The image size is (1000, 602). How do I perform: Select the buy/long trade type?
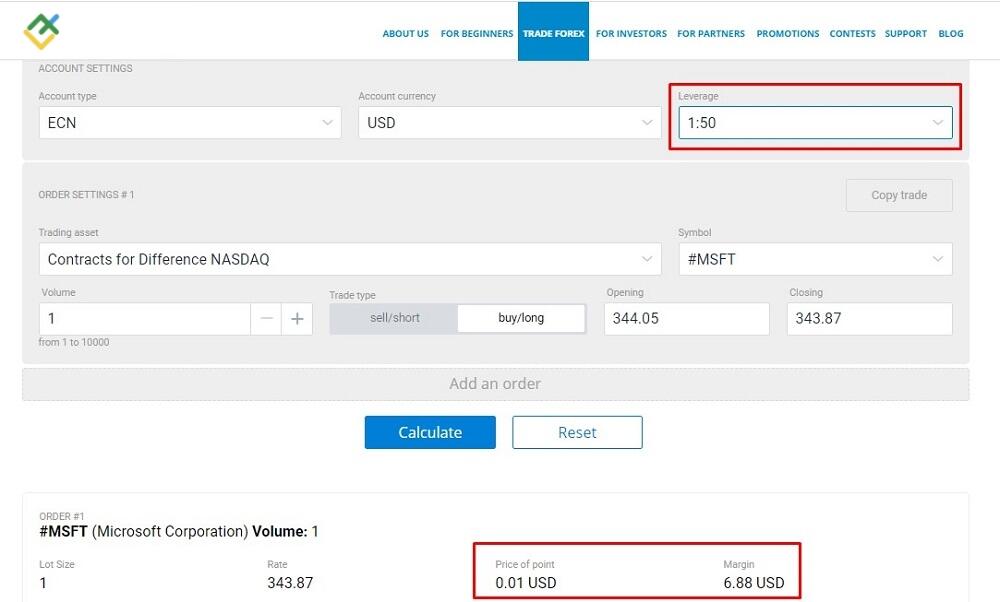[x=521, y=318]
